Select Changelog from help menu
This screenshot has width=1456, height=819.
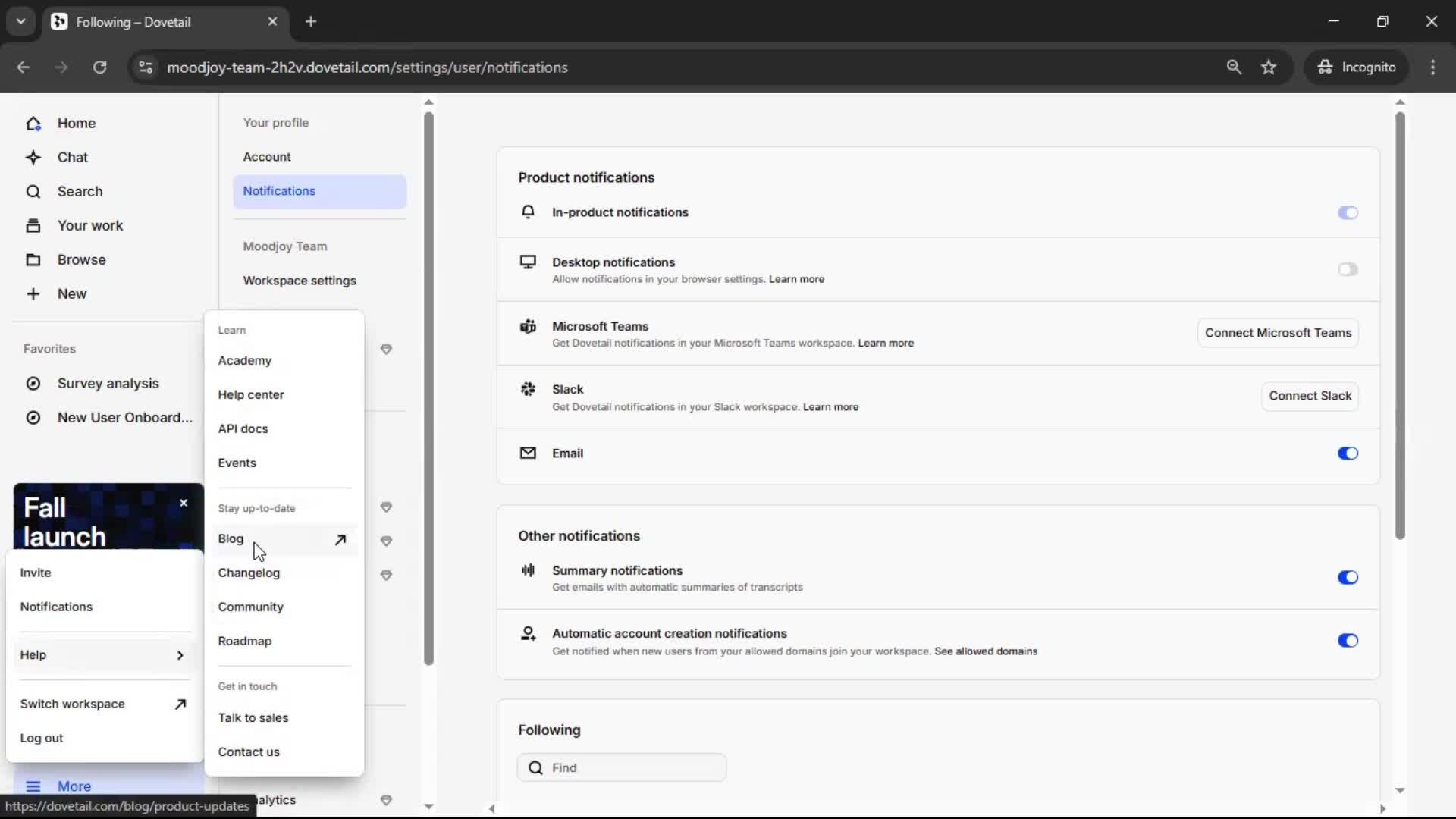[249, 573]
